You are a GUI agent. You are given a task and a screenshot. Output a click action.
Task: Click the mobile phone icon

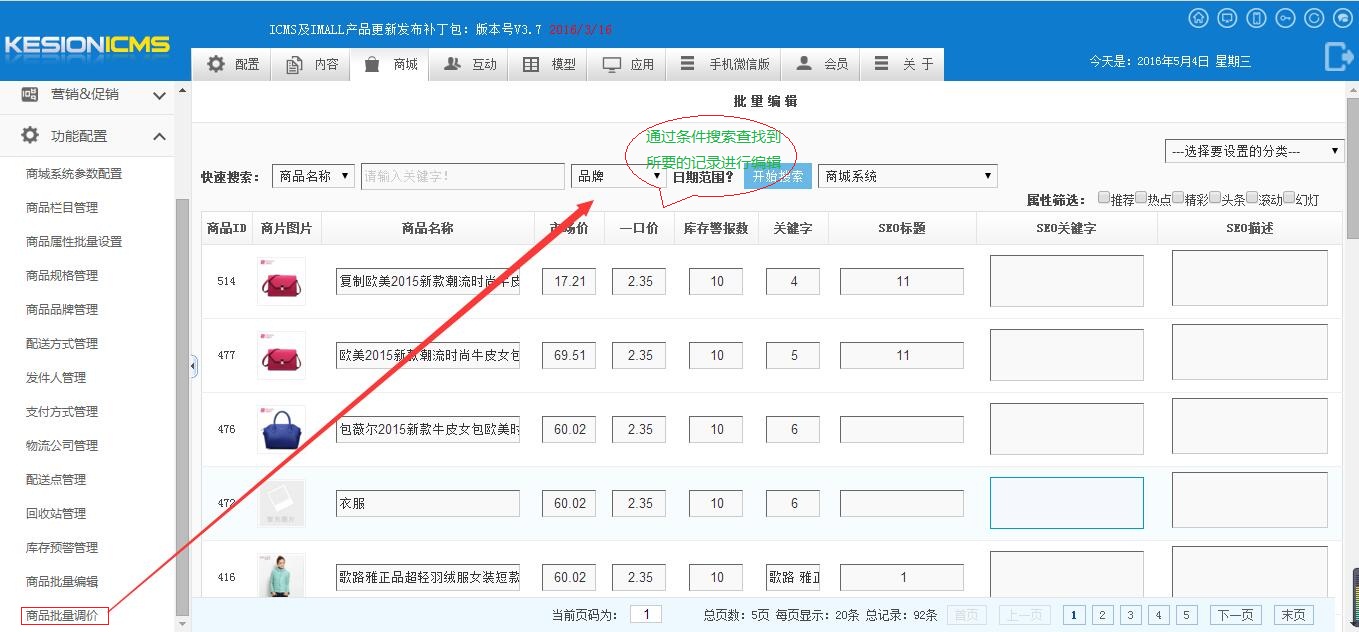(1257, 18)
